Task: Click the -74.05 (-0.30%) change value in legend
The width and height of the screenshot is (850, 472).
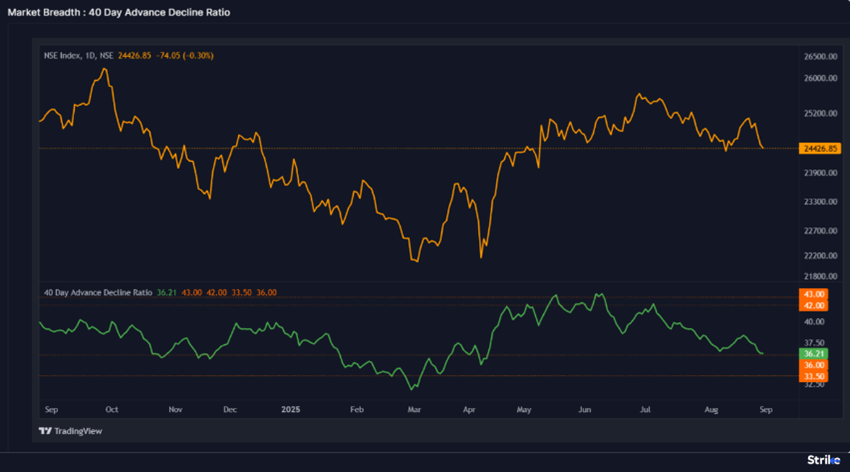Action: pyautogui.click(x=184, y=55)
